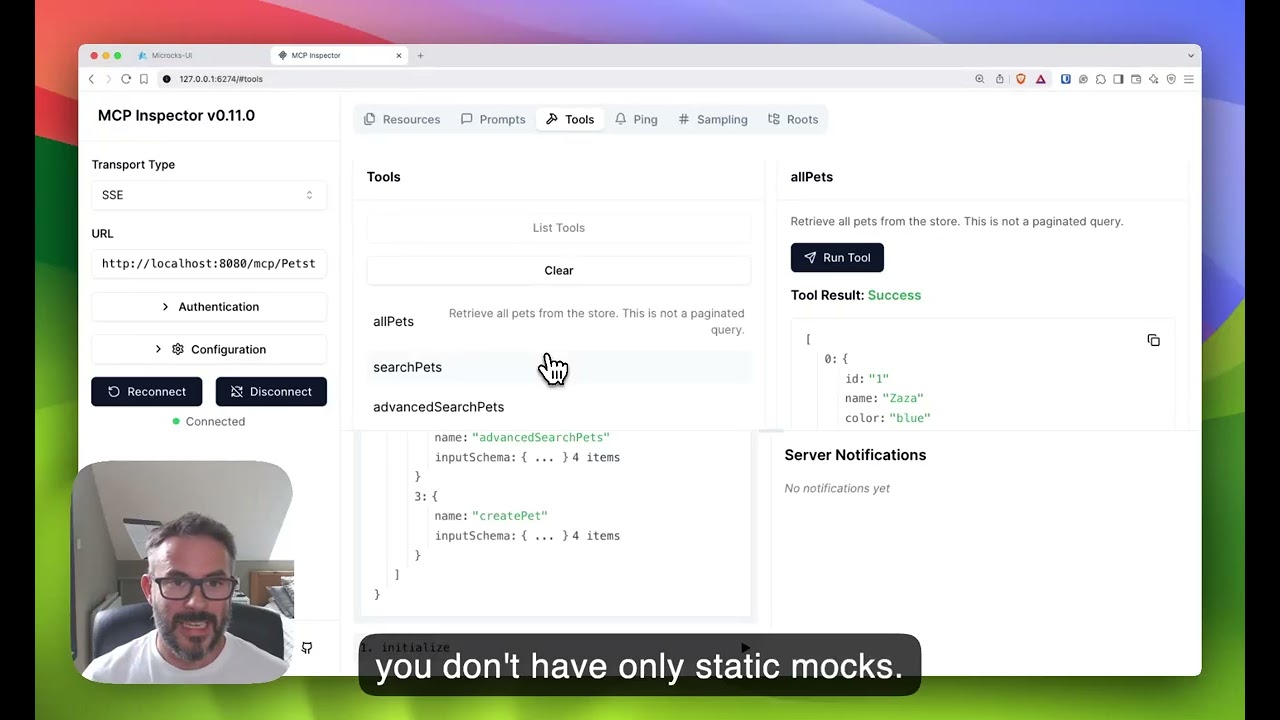Reload the page with the refresh icon
The height and width of the screenshot is (720, 1280).
tap(126, 79)
